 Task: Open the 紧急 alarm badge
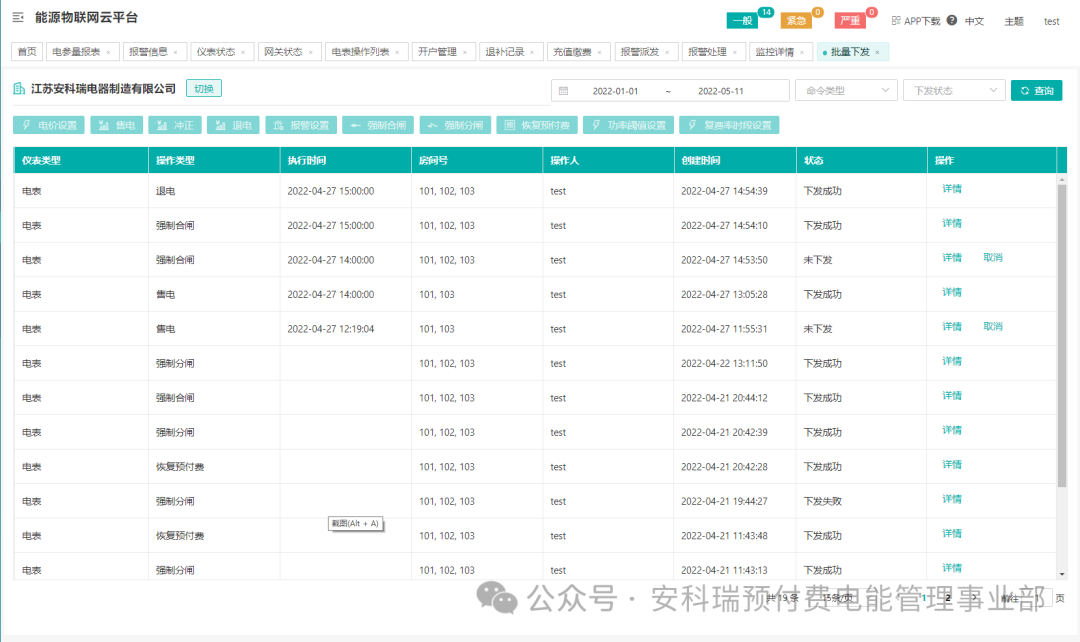(796, 21)
